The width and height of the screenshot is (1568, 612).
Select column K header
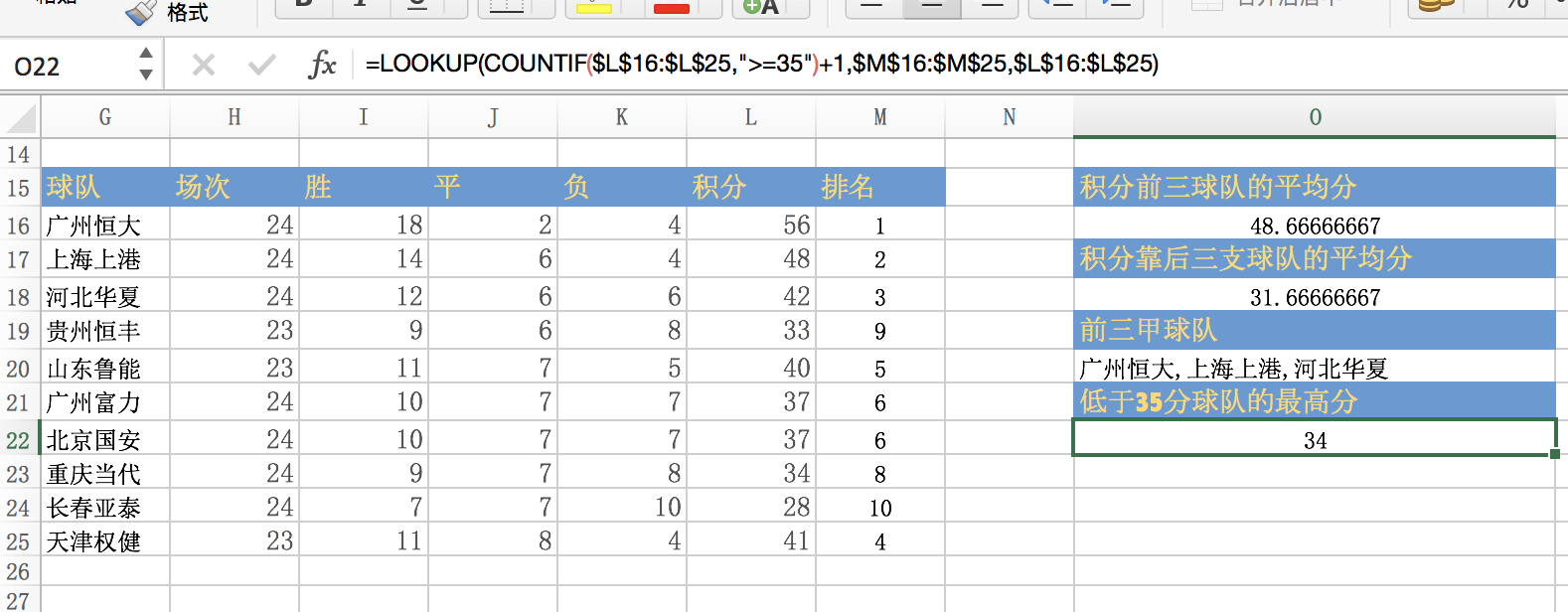(622, 117)
